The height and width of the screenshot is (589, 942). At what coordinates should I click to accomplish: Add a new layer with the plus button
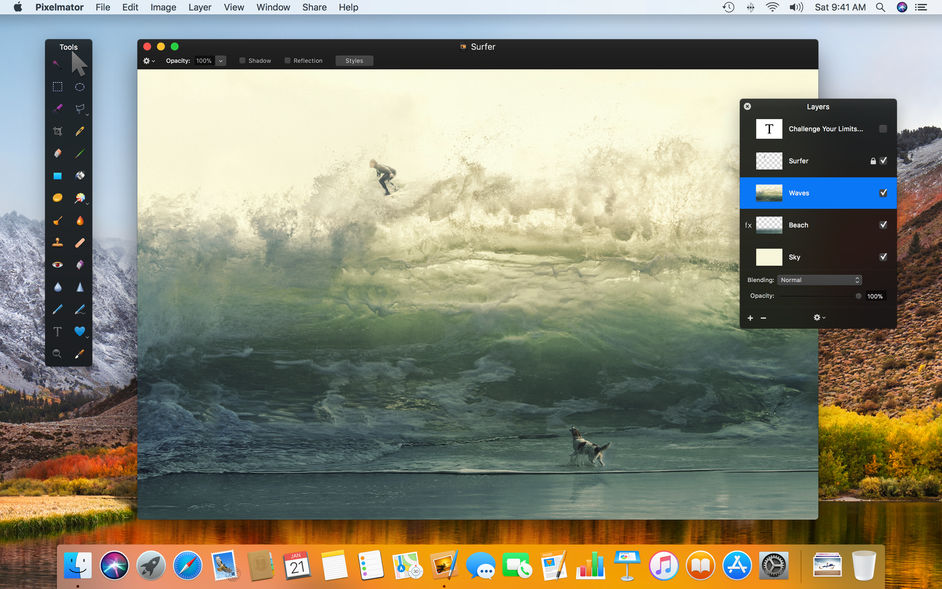click(750, 317)
